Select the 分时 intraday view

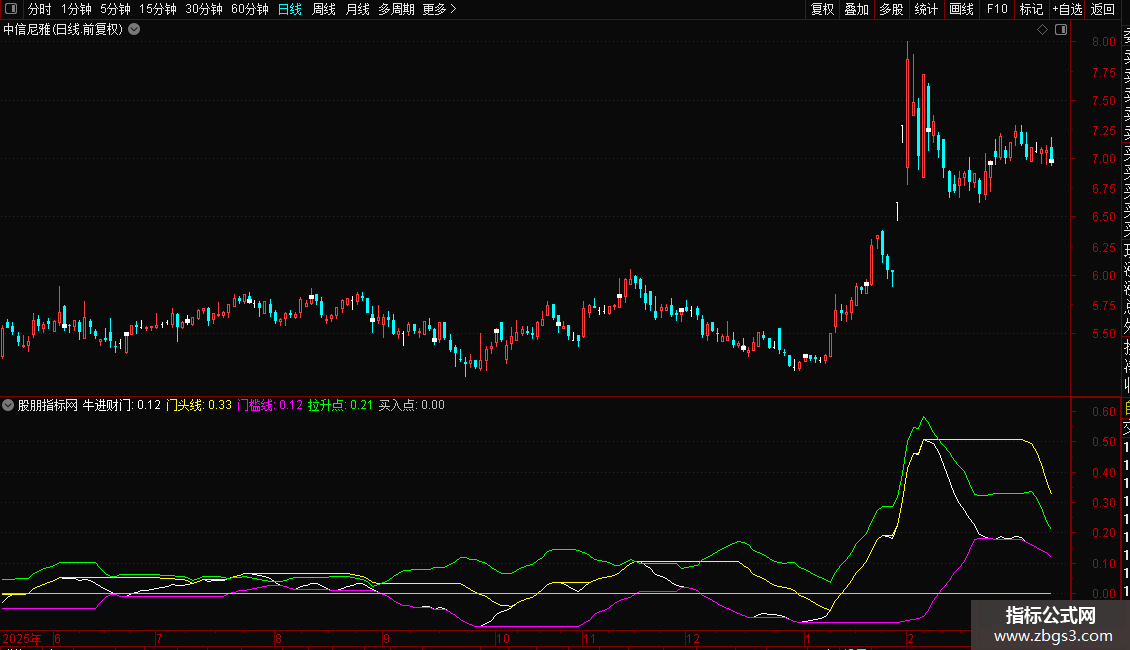[39, 10]
